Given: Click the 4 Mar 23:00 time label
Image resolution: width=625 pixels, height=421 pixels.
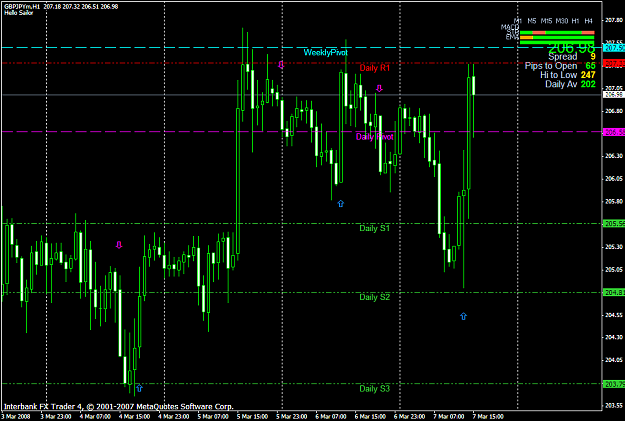Looking at the screenshot, I should 174,417.
